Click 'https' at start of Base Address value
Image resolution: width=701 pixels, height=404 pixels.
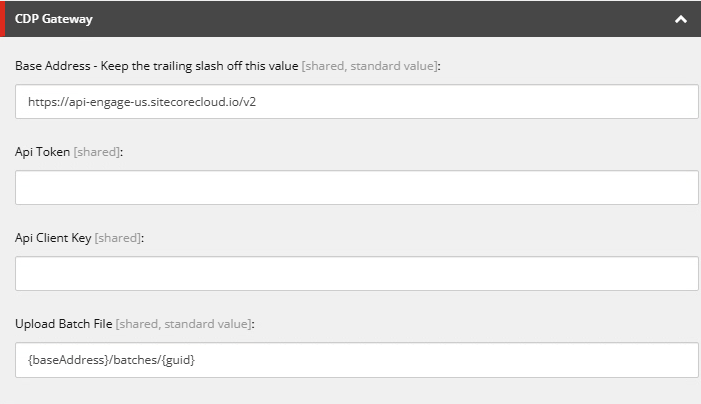[41, 102]
